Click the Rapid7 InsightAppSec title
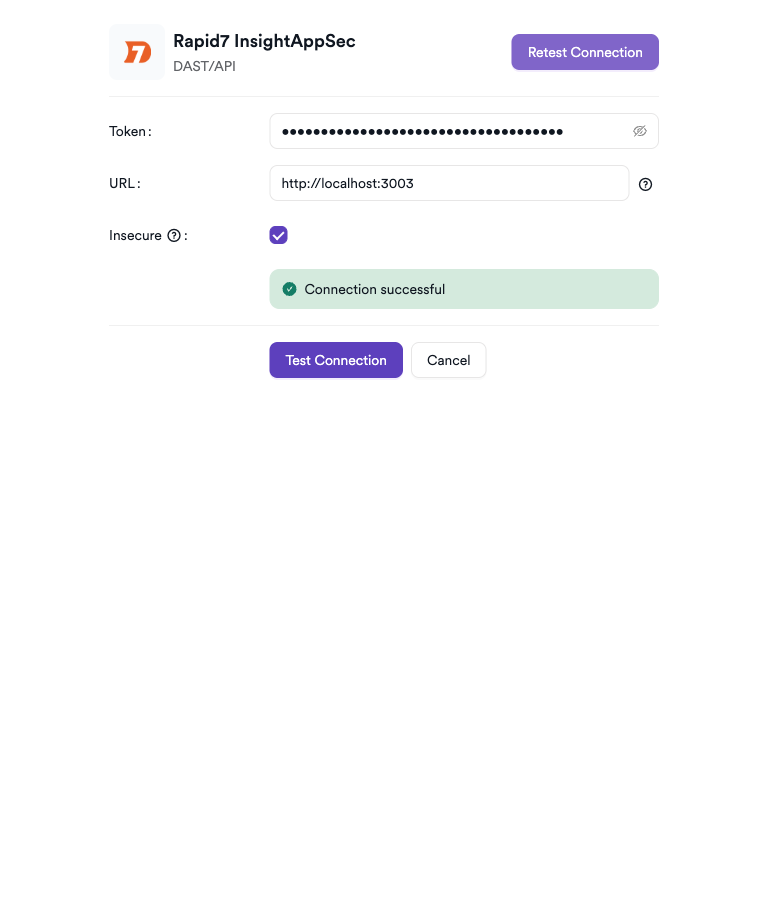The height and width of the screenshot is (900, 768). click(x=264, y=41)
